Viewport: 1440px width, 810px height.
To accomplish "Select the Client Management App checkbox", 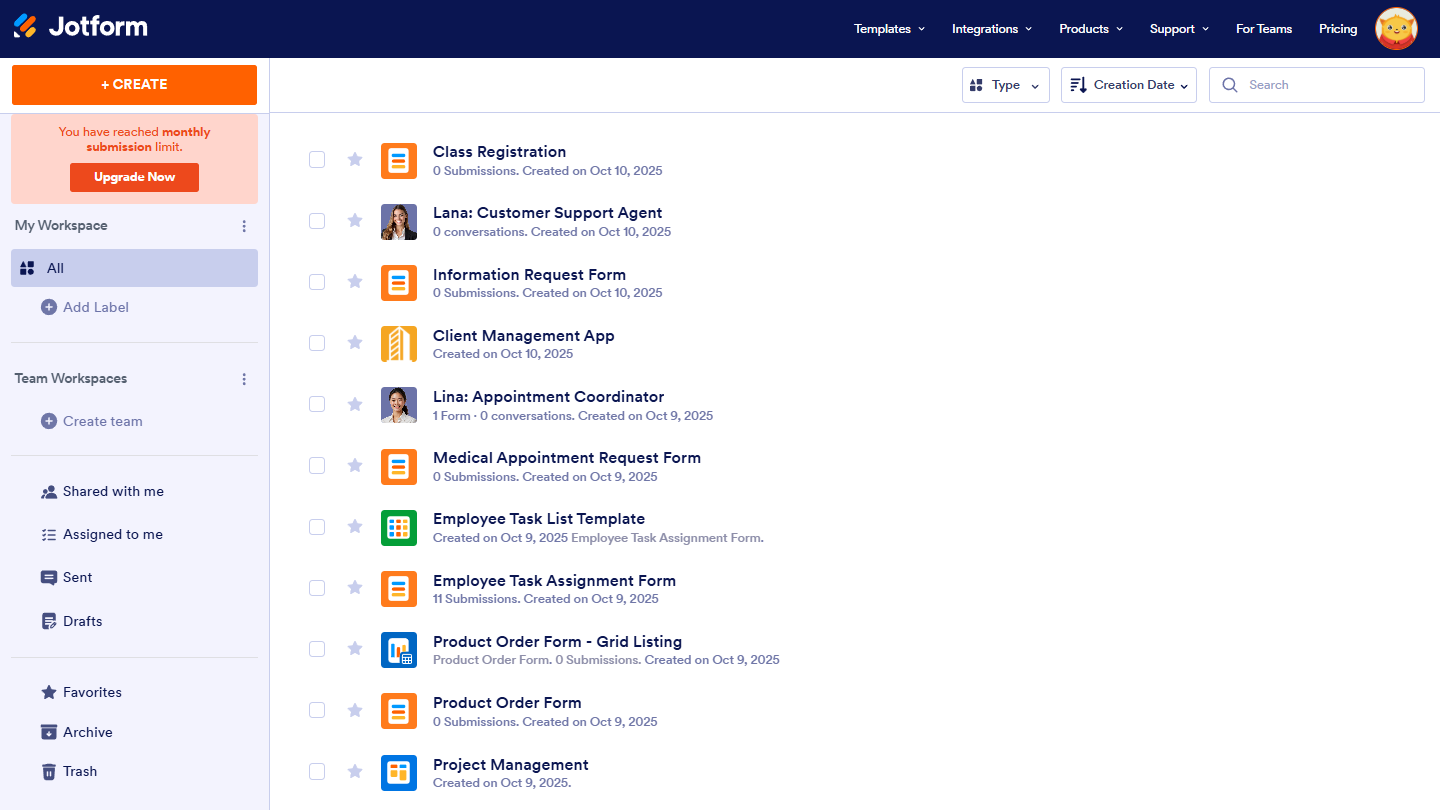I will (x=317, y=343).
